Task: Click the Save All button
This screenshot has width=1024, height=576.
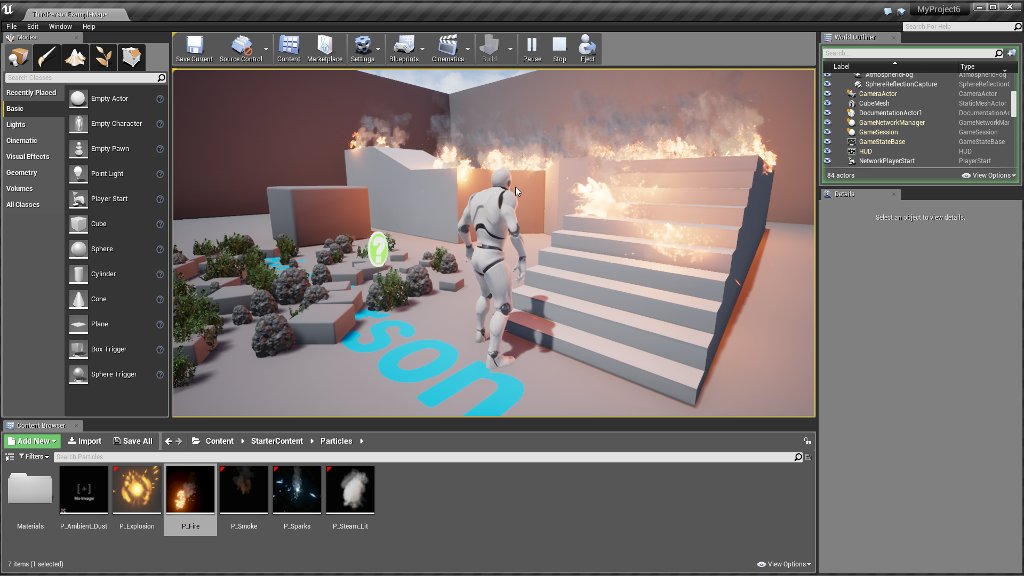Action: (133, 441)
